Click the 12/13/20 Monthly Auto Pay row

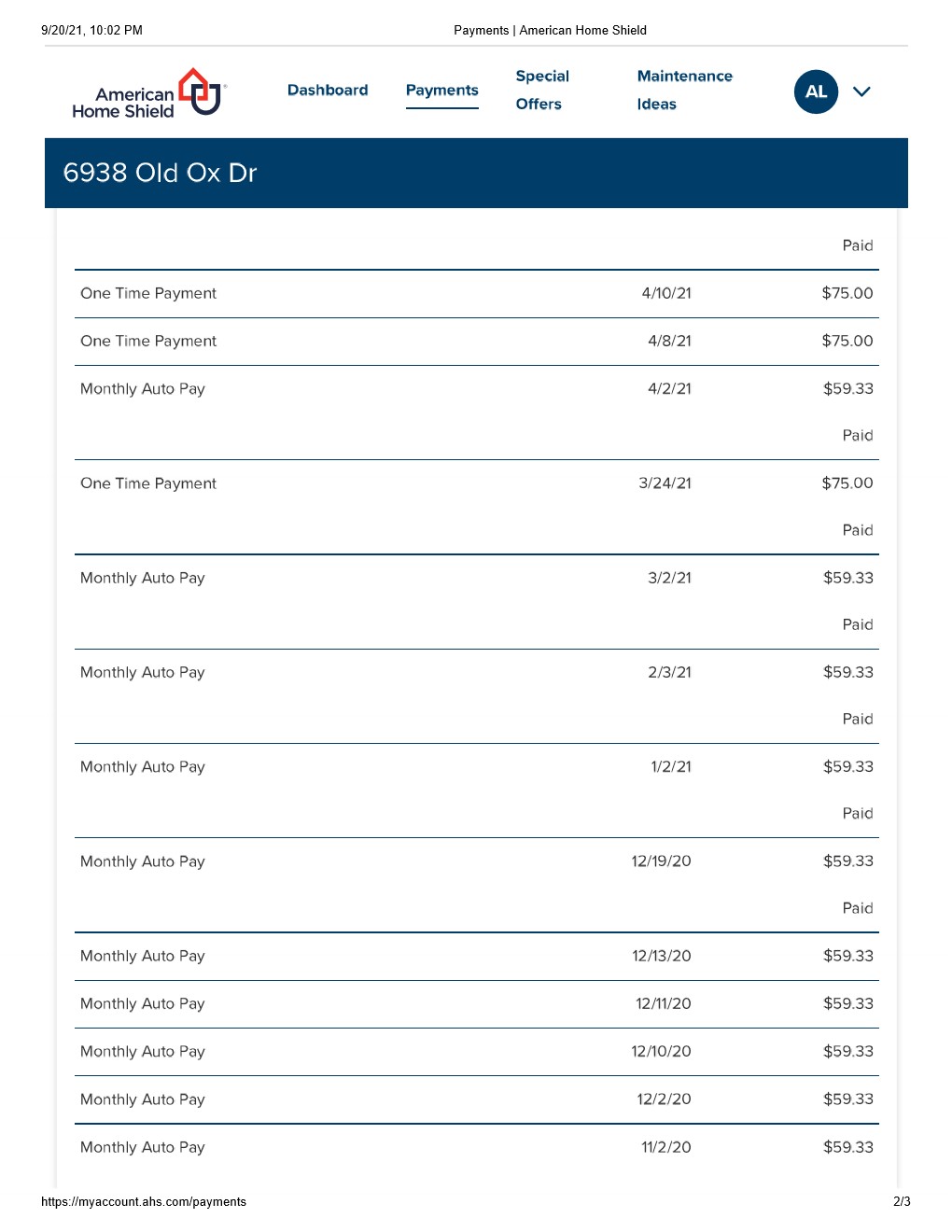[x=476, y=957]
